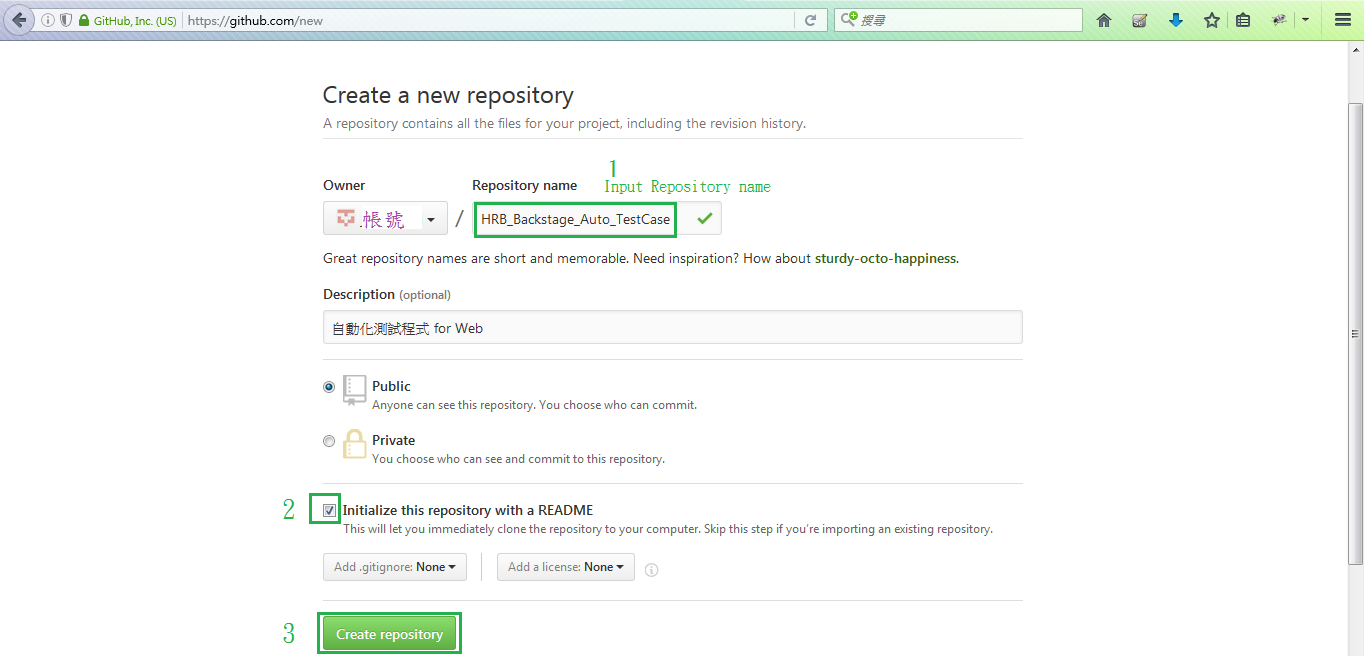Viewport: 1364px width, 656px height.
Task: Navigate home using the house icon
Action: 1103,19
